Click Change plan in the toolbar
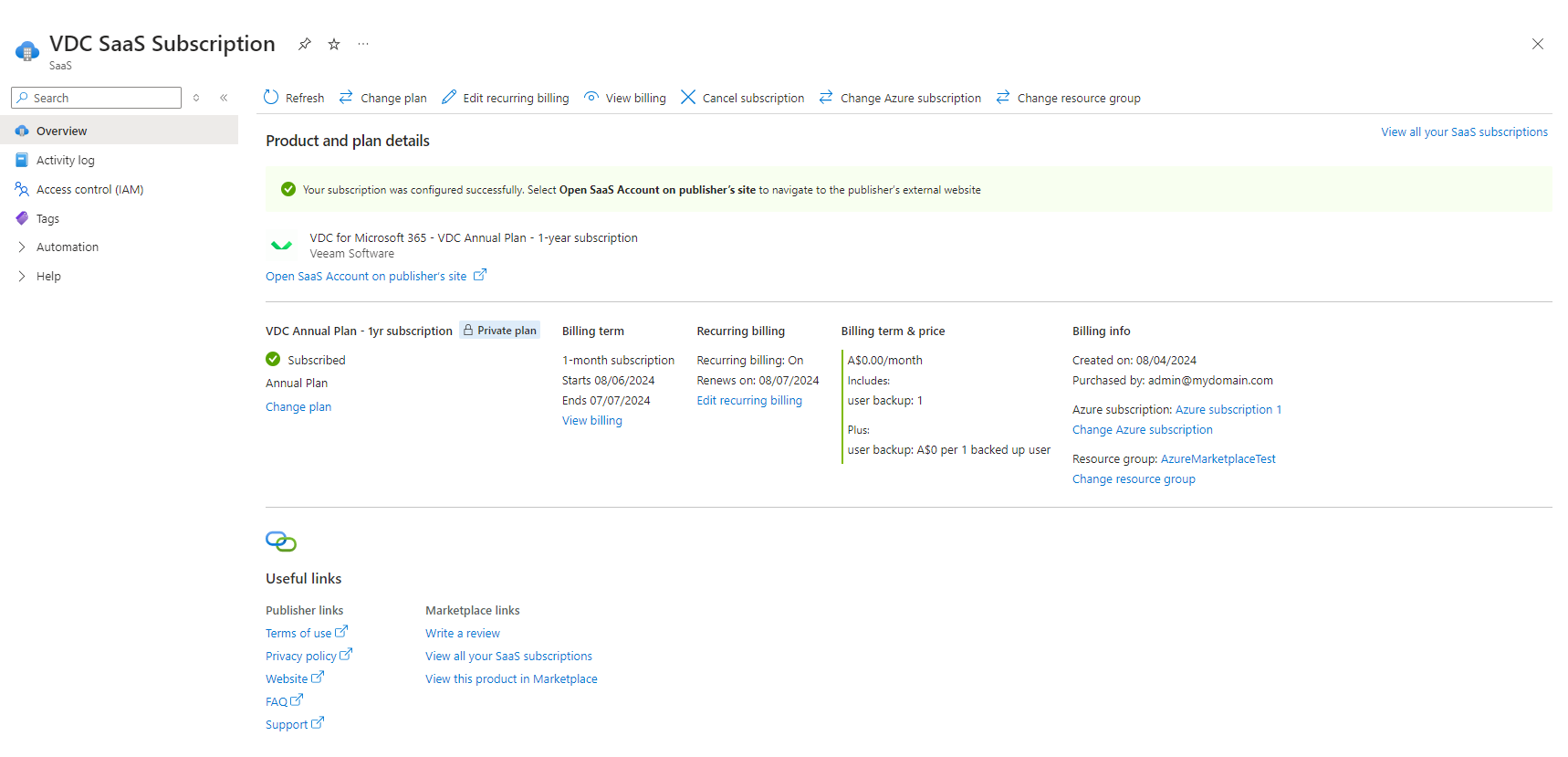1568x757 pixels. 382,98
